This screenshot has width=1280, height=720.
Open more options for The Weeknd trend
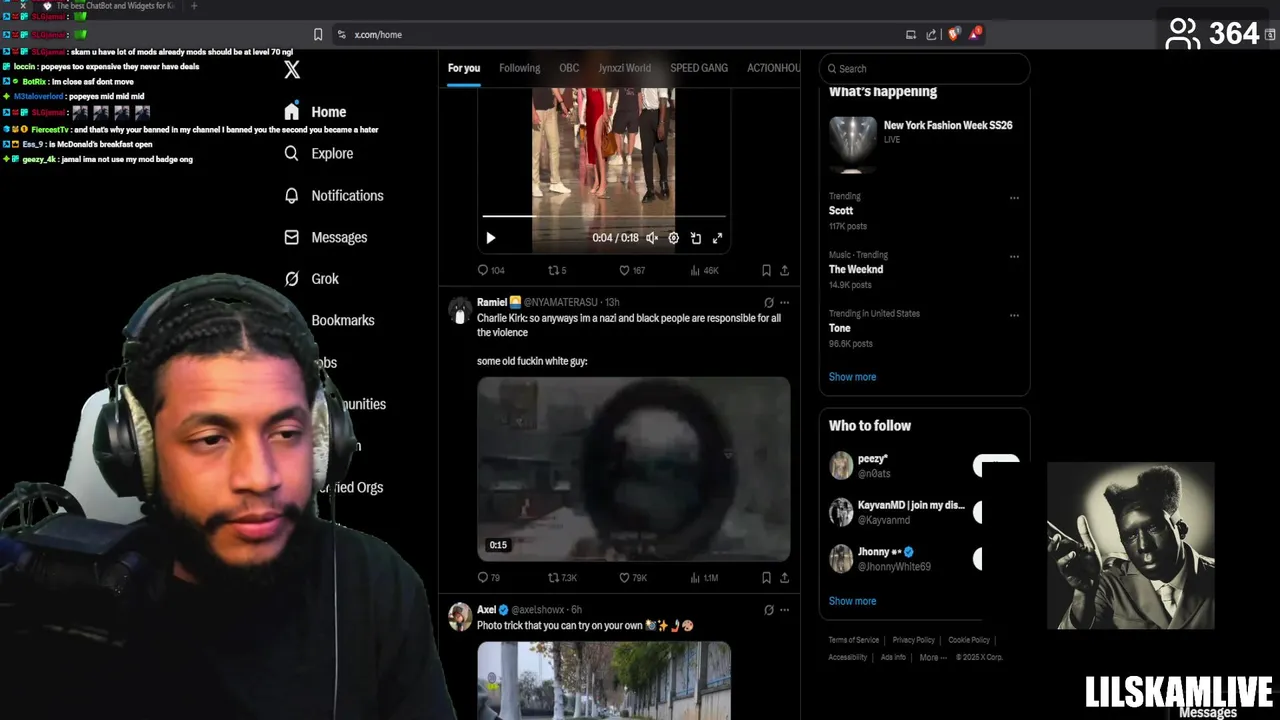pyautogui.click(x=1014, y=256)
